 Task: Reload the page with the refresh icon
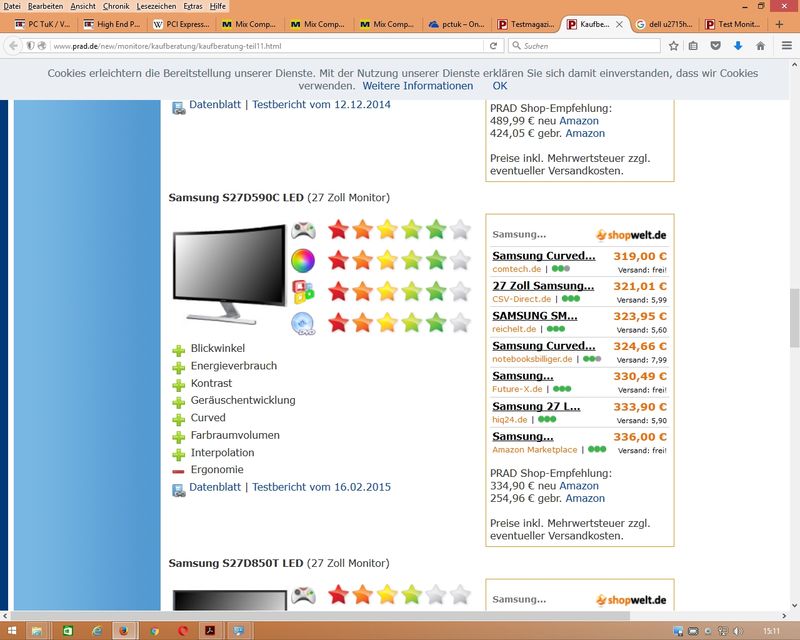[x=493, y=46]
